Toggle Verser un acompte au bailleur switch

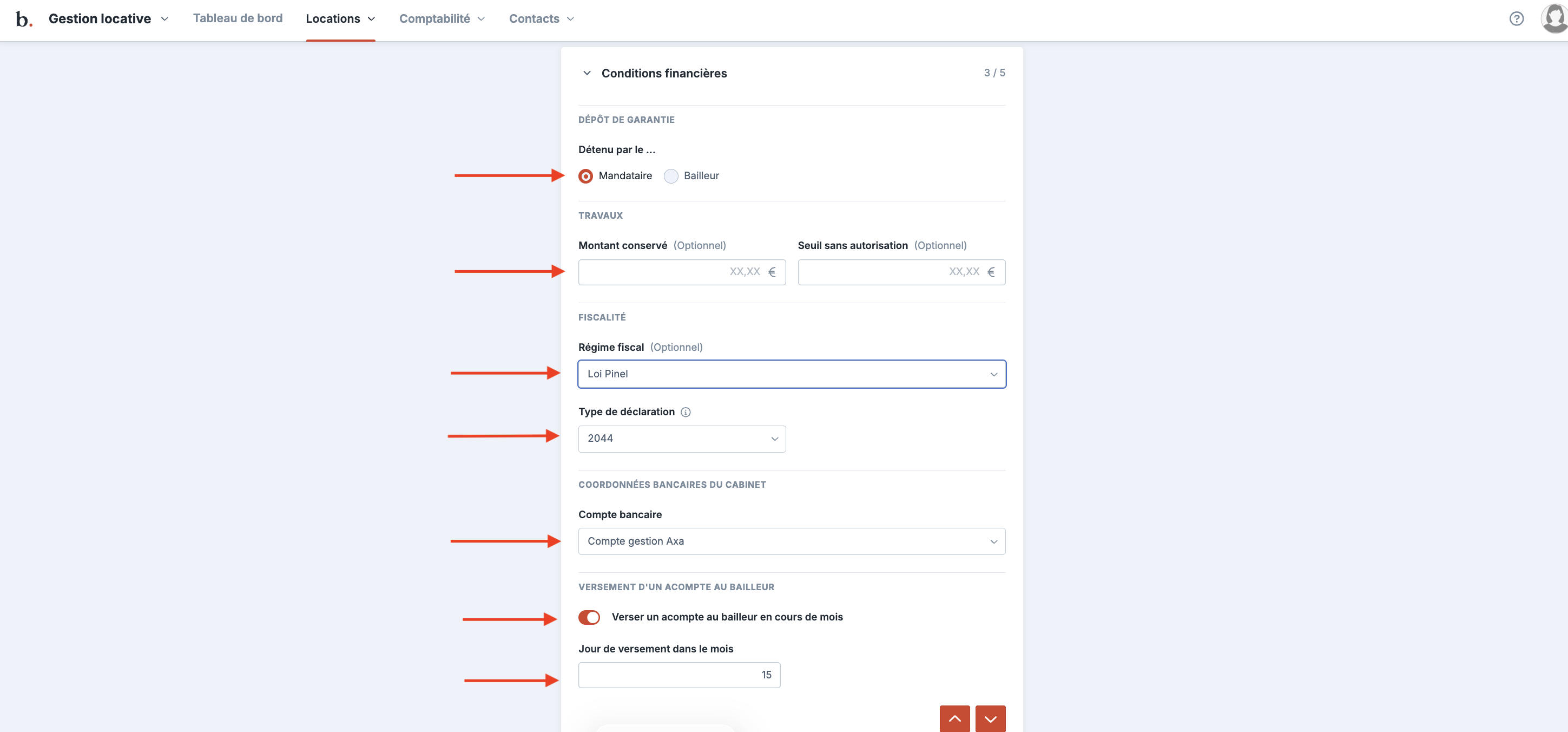click(x=589, y=618)
